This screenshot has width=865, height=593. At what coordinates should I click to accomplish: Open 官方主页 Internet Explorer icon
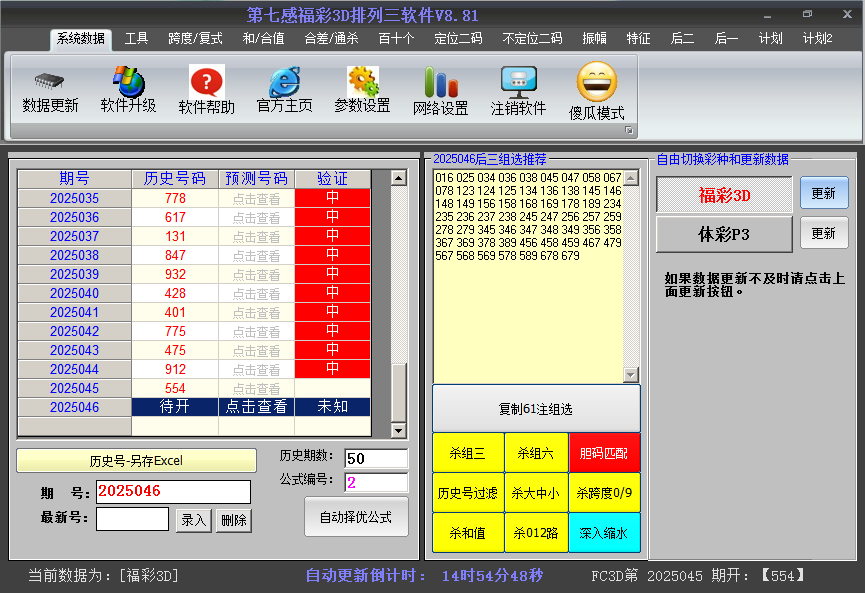tap(285, 82)
